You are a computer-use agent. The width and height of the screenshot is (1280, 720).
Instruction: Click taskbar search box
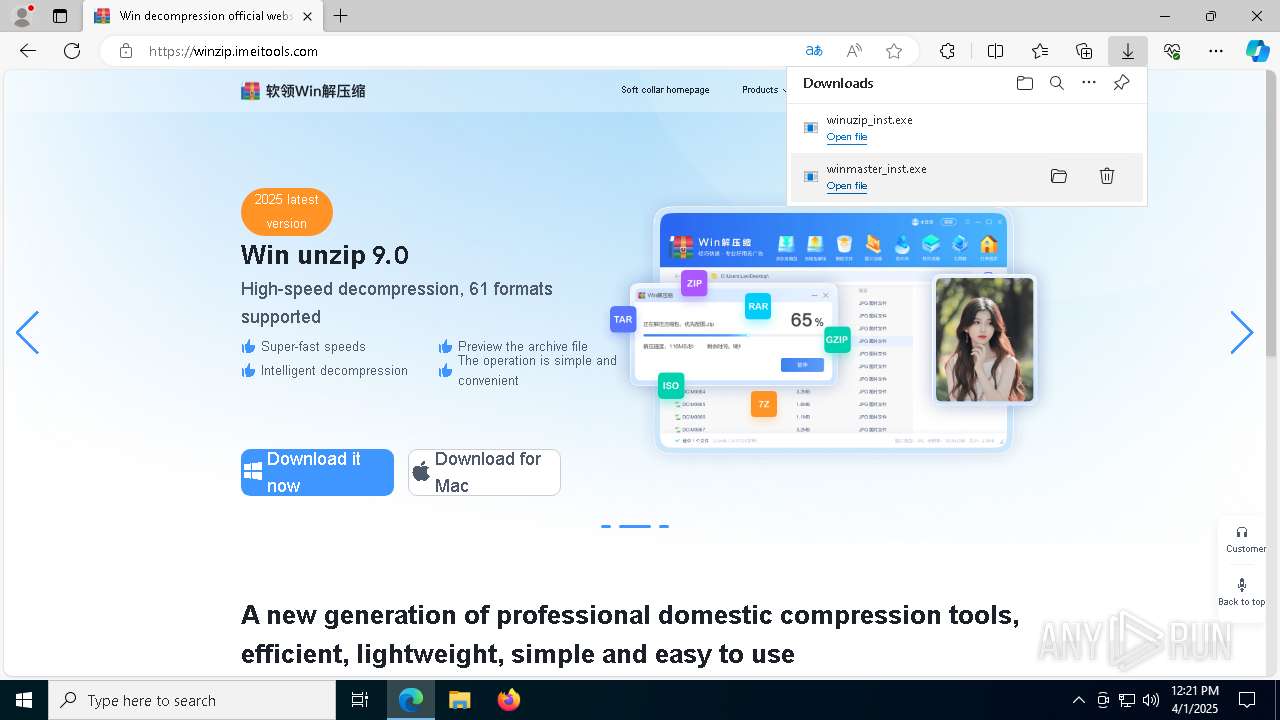(x=192, y=700)
